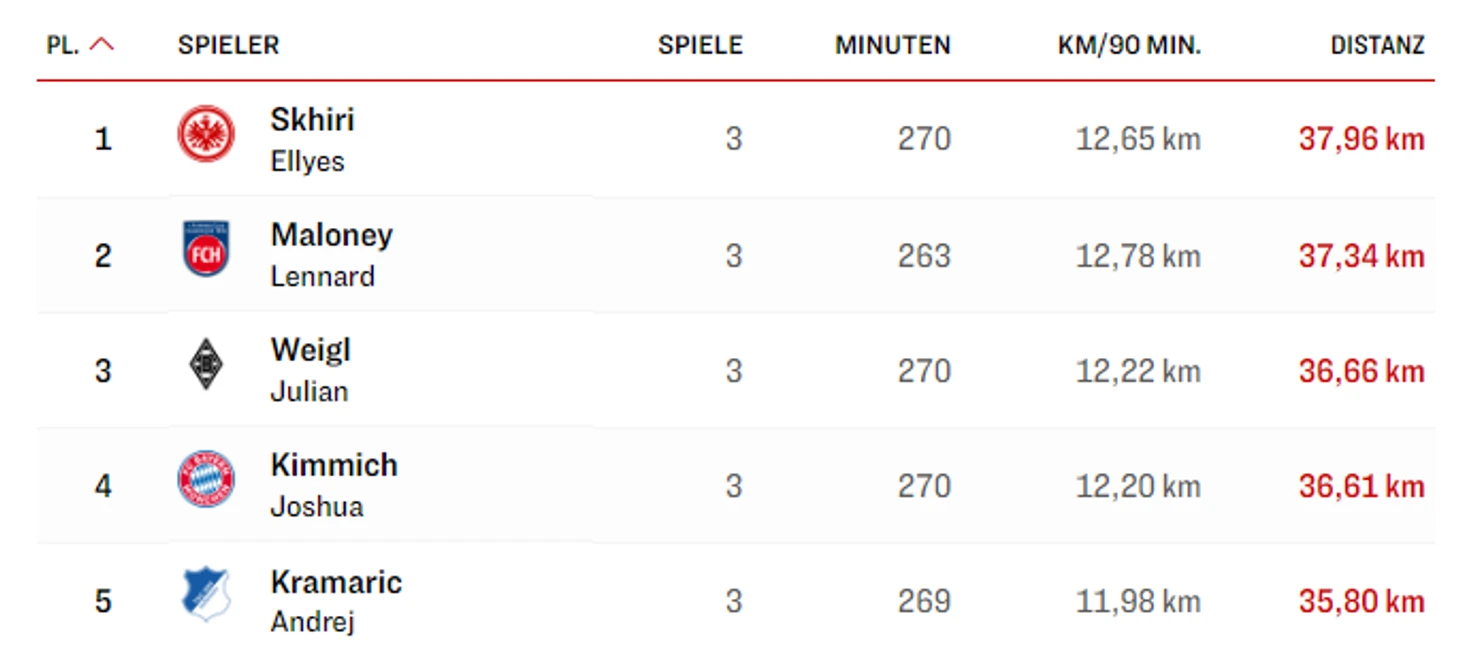
Task: Click rank number 3 row
Action: tap(103, 371)
